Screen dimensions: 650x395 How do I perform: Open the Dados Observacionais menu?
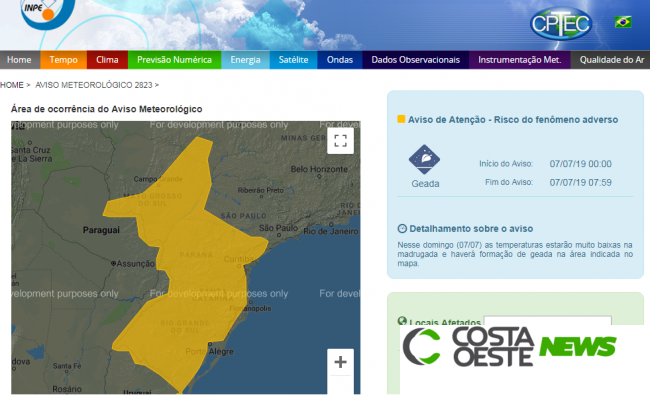[x=416, y=60]
